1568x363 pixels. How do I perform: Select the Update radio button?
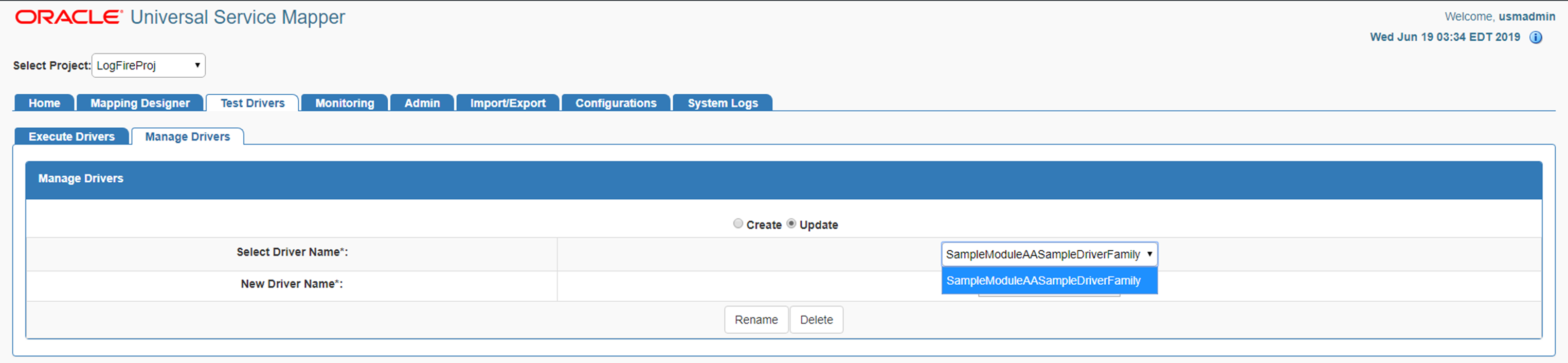coord(791,223)
